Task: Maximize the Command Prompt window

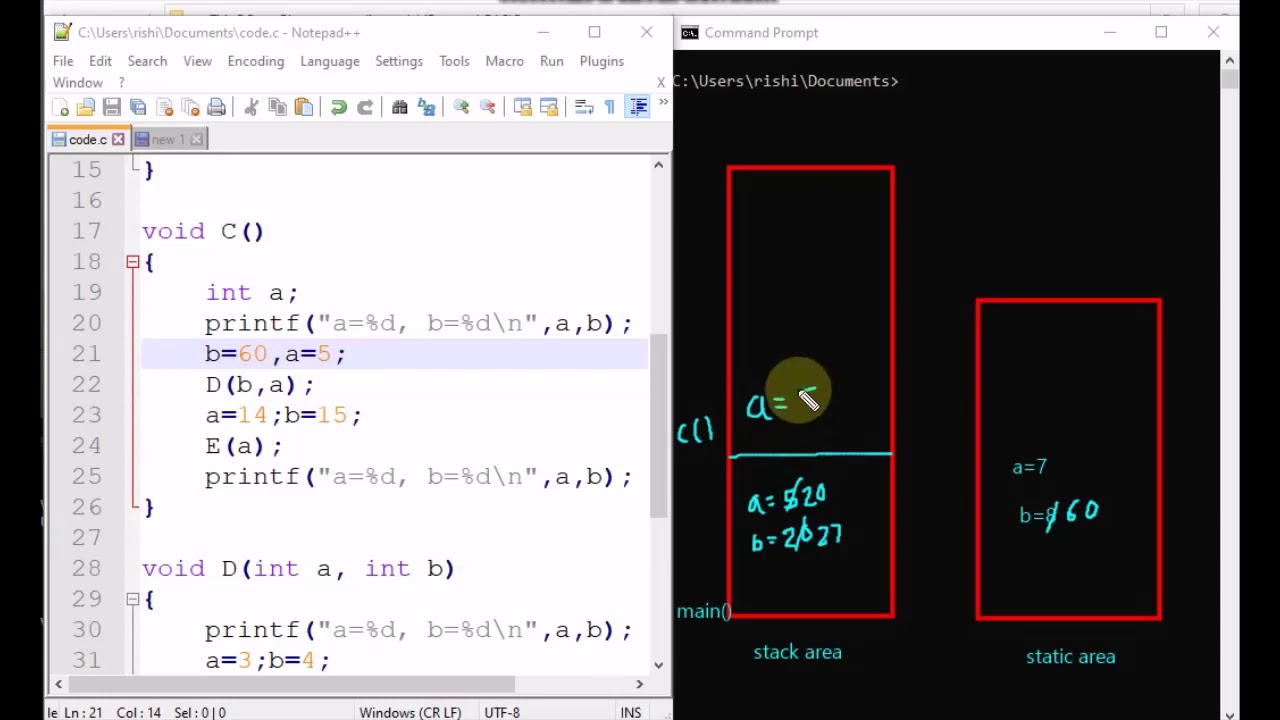Action: point(1161,32)
